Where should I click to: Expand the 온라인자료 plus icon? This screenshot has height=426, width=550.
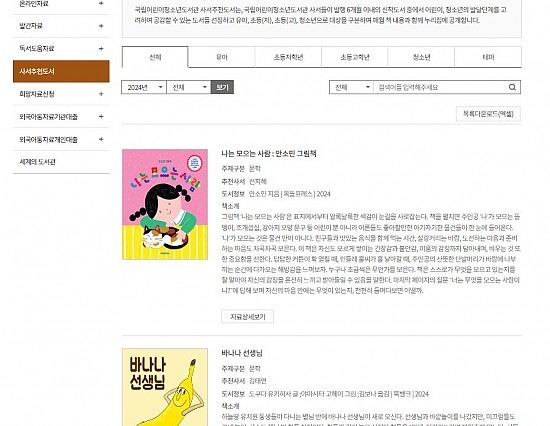[x=101, y=4]
